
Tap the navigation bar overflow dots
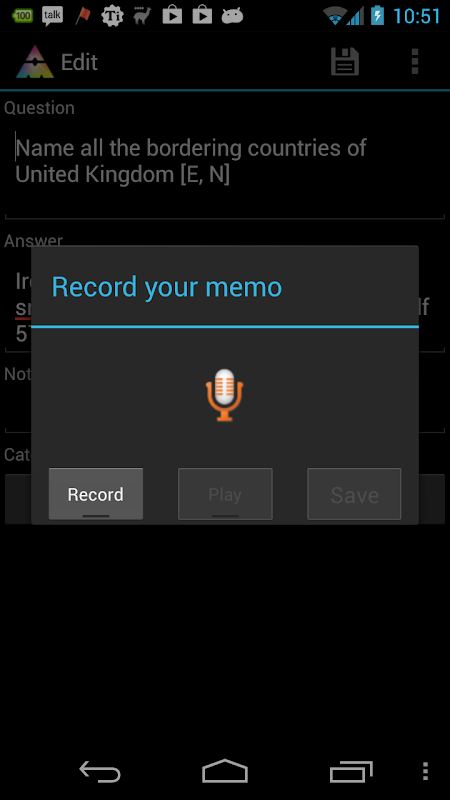tap(426, 771)
